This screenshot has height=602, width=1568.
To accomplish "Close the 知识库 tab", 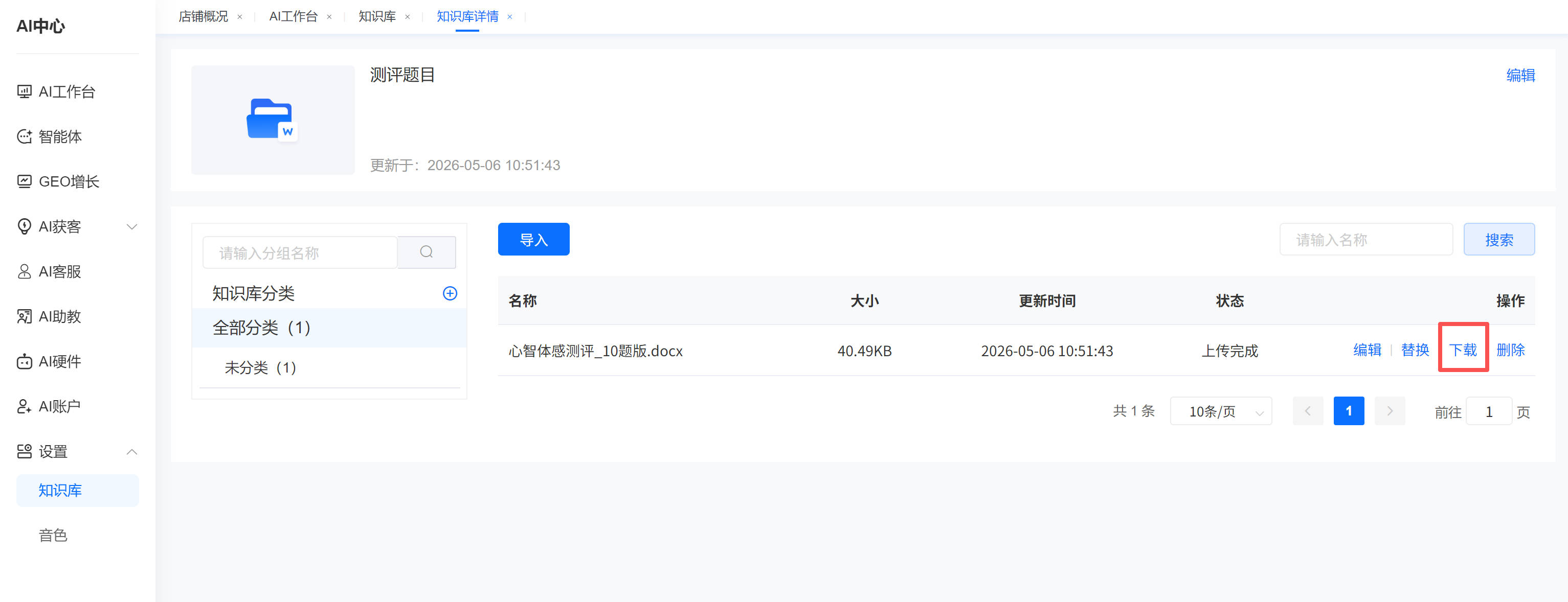I will click(x=407, y=17).
